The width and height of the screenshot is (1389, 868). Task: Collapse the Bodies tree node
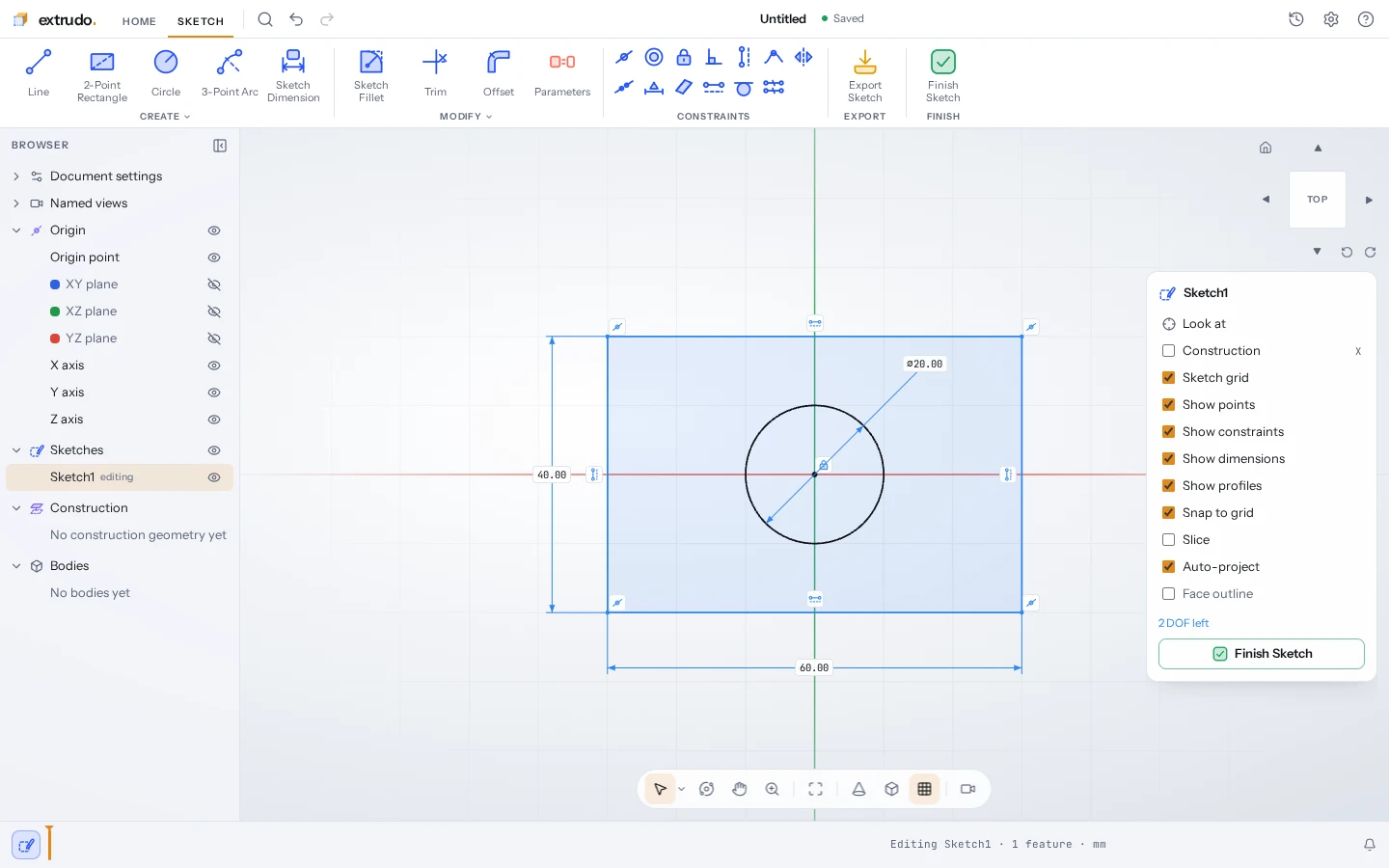click(x=16, y=566)
